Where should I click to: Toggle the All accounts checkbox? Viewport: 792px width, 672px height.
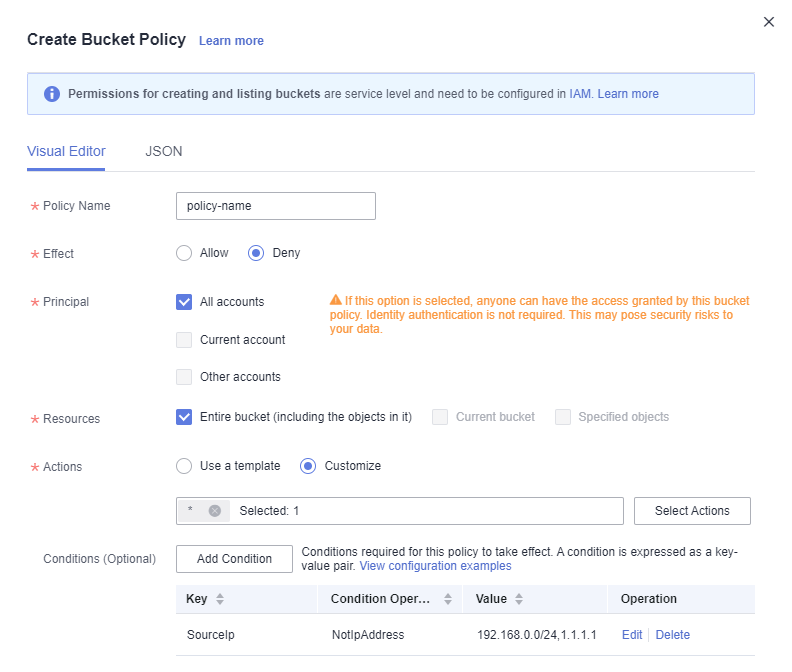click(184, 302)
